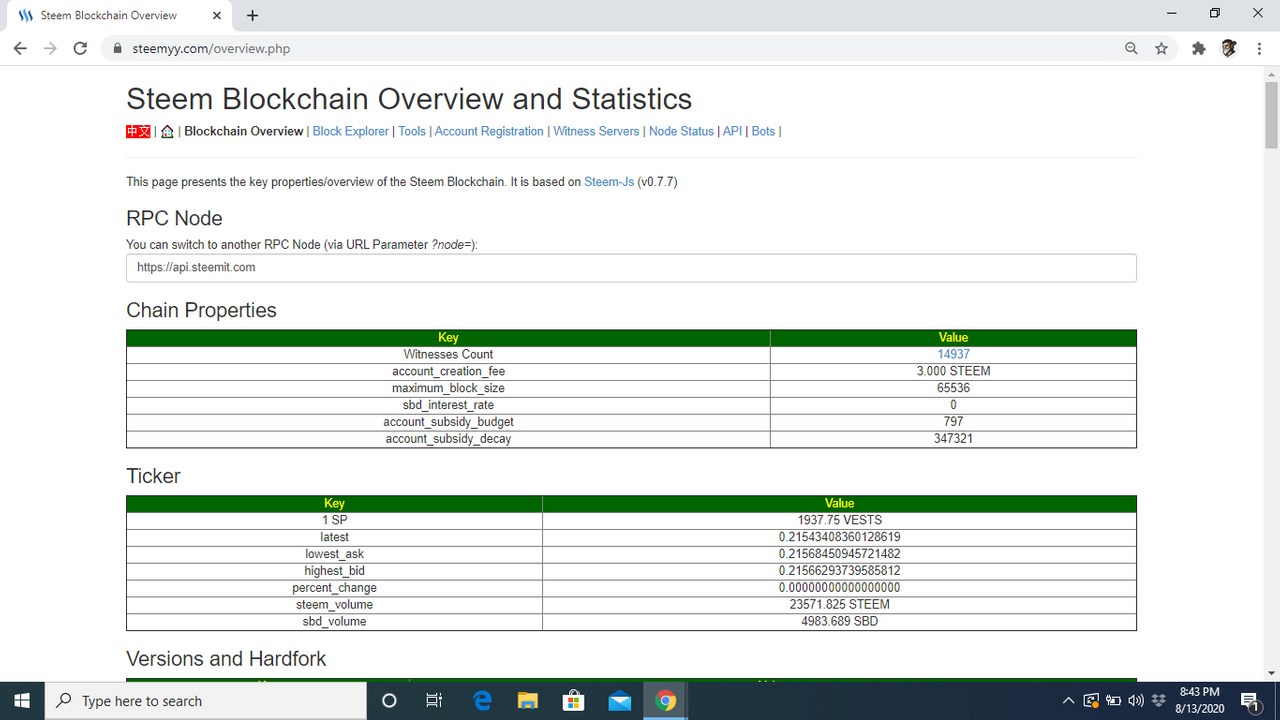Open the Bots link
The image size is (1280, 720).
[x=763, y=131]
